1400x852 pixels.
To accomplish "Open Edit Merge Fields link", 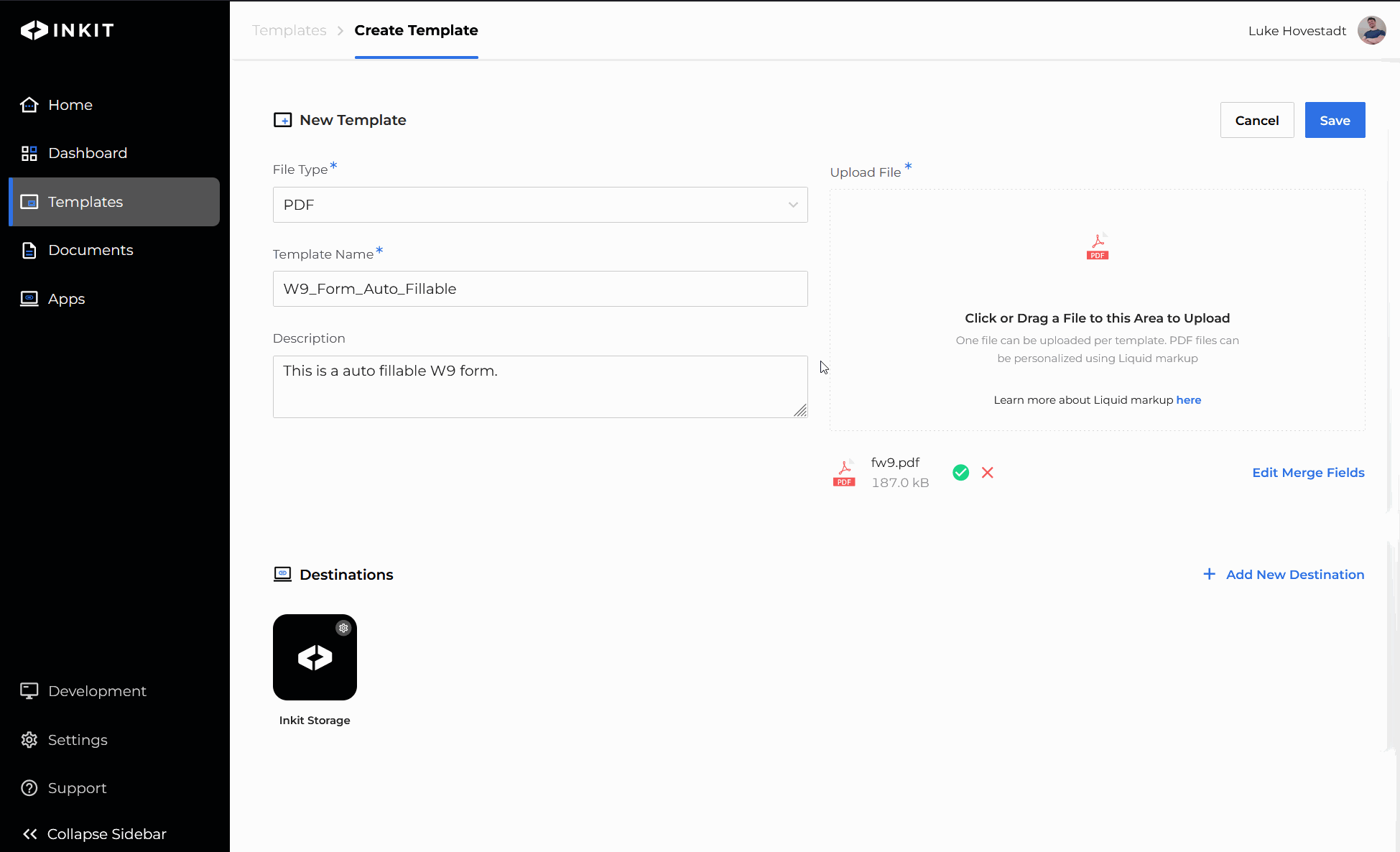I will click(1308, 473).
